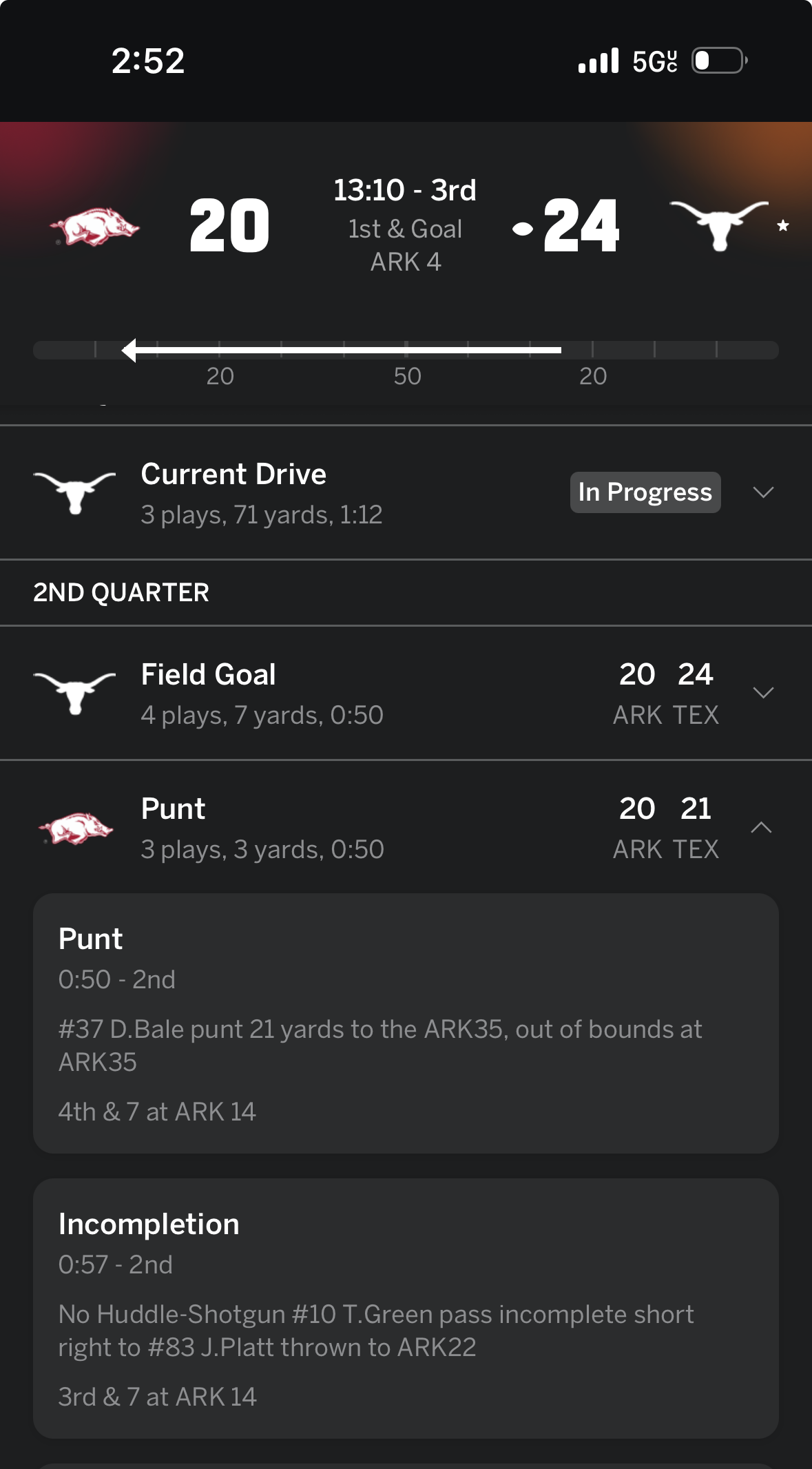
Task: Tap the Longhorns icon beside Current Drive
Action: click(x=74, y=492)
